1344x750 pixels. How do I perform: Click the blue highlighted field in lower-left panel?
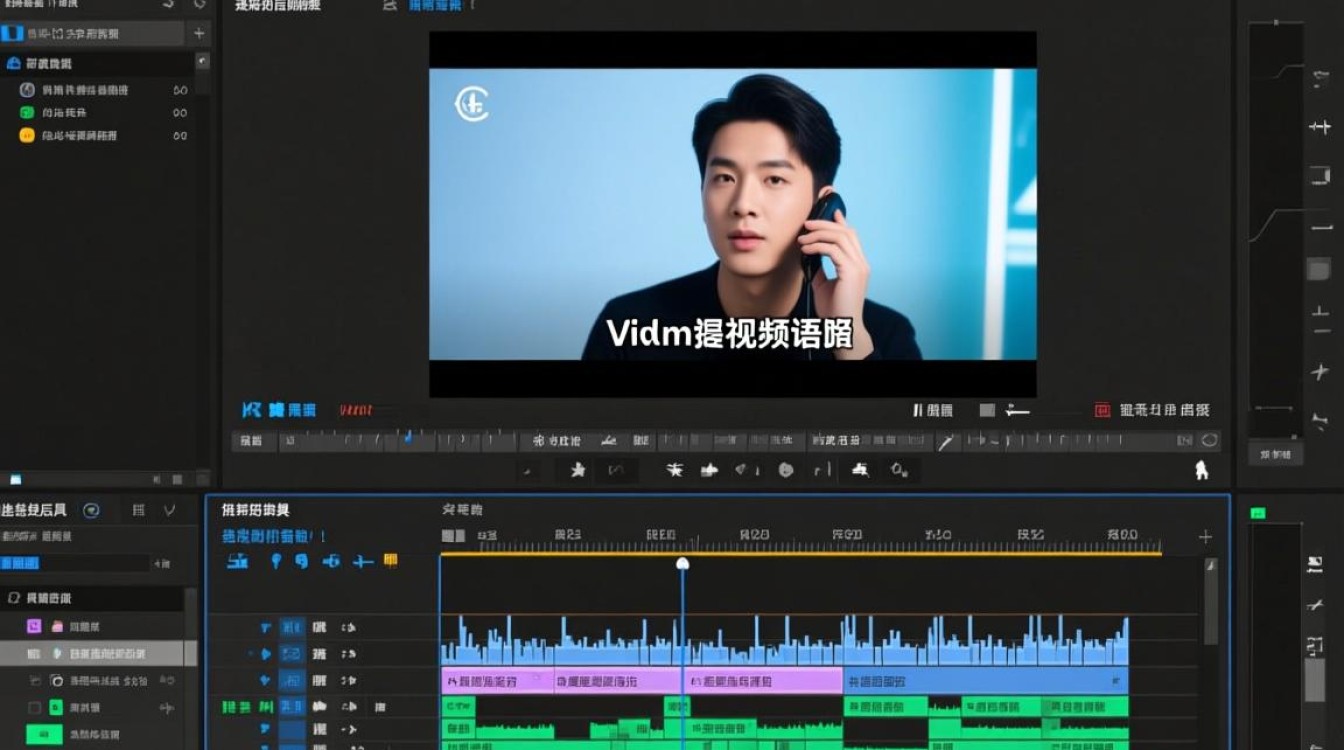click(x=20, y=564)
